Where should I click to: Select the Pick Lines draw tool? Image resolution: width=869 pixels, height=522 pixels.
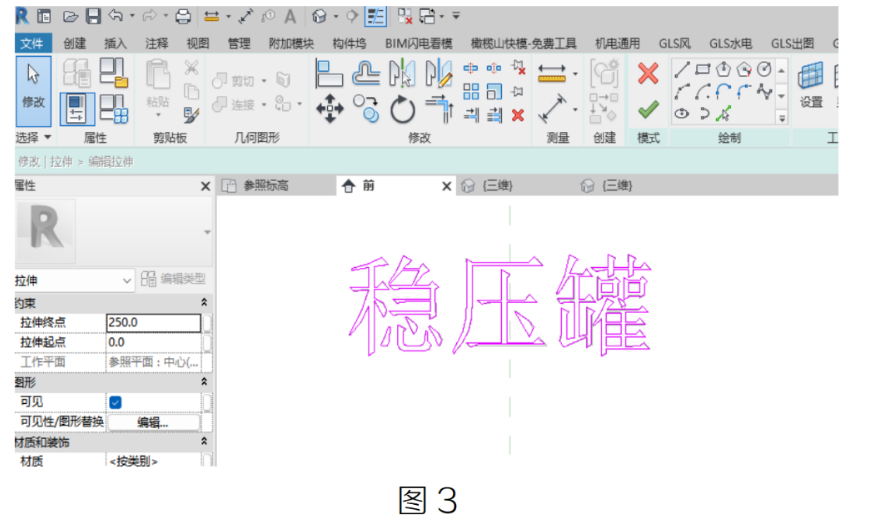pos(723,114)
